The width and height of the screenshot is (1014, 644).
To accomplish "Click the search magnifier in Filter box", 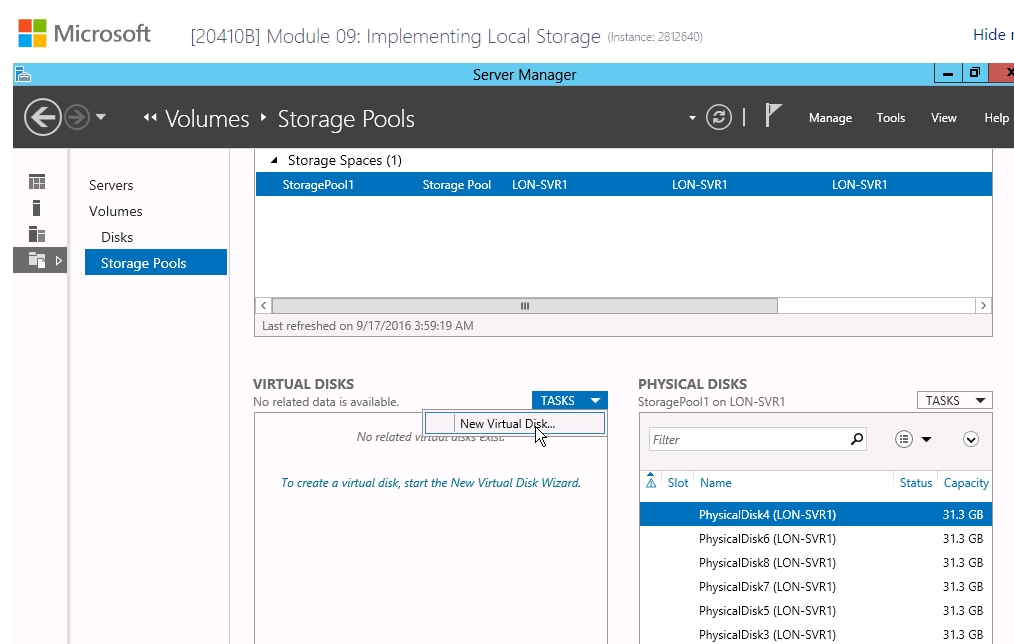I will [x=856, y=439].
